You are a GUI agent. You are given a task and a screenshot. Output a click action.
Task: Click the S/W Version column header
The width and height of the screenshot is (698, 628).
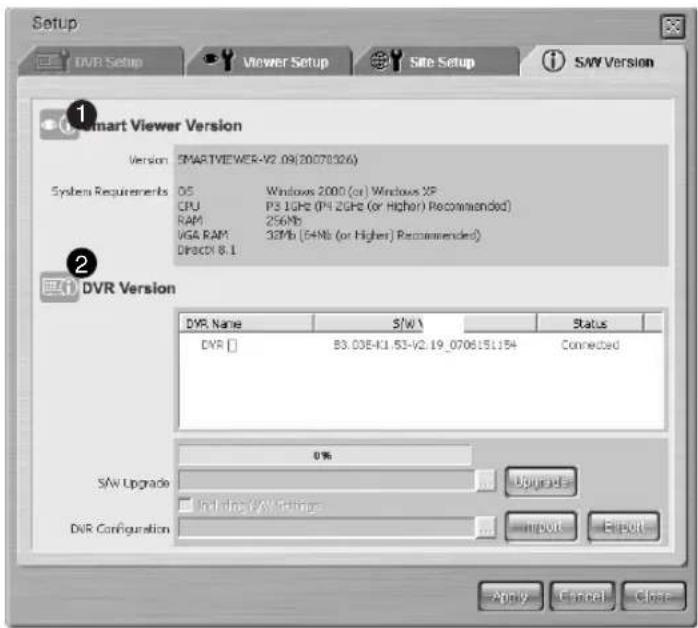click(425, 324)
